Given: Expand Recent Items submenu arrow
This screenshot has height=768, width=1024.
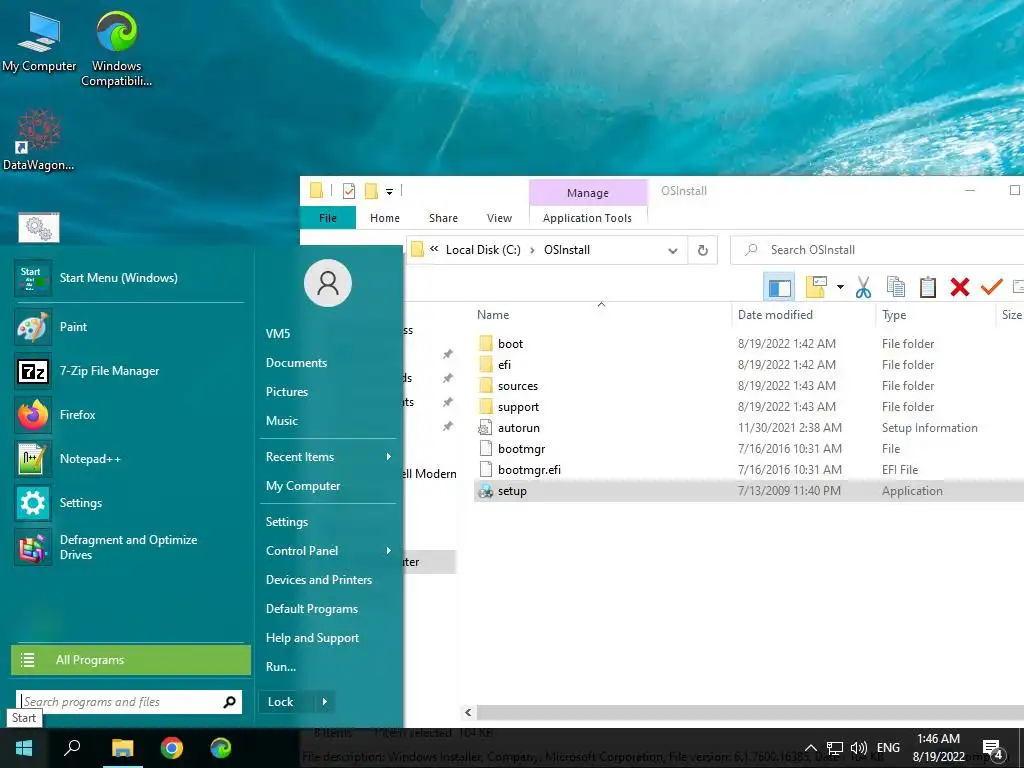Looking at the screenshot, I should (389, 456).
